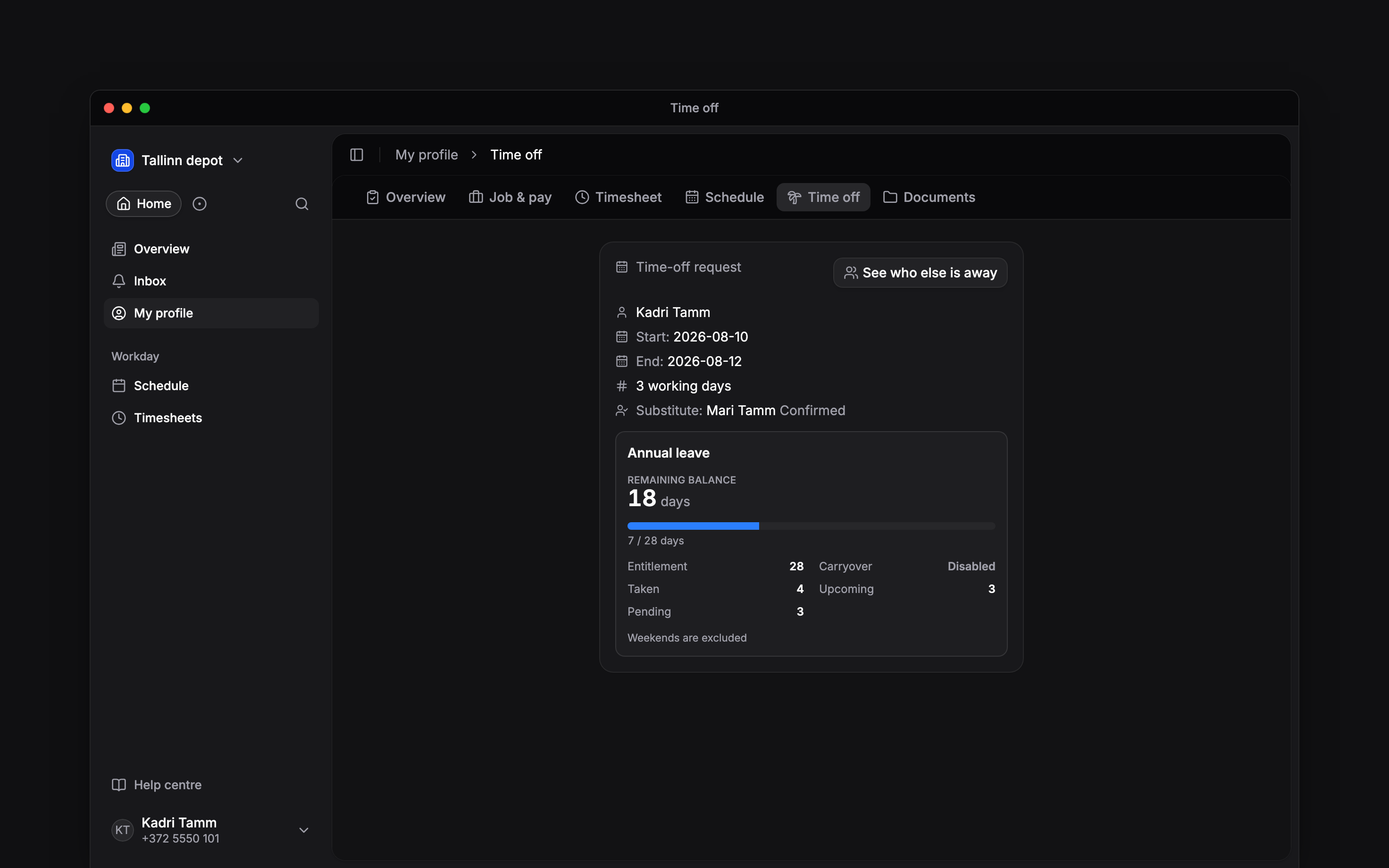Select the Time off tab
The height and width of the screenshot is (868, 1389).
pos(823,198)
